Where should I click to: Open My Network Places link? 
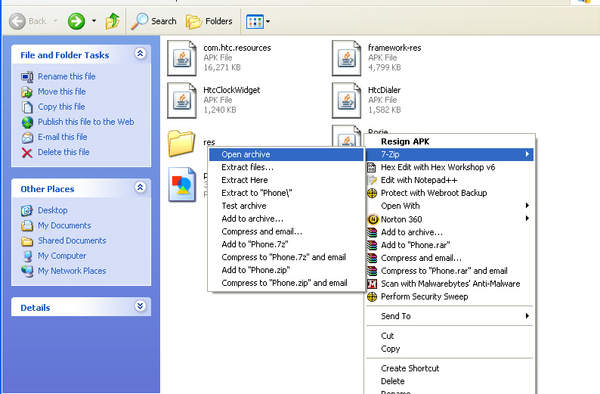72,271
